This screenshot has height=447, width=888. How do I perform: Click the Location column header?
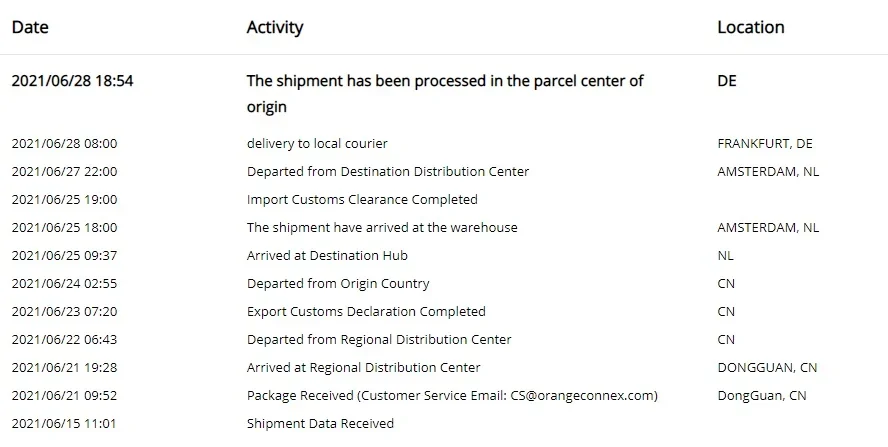[x=750, y=27]
